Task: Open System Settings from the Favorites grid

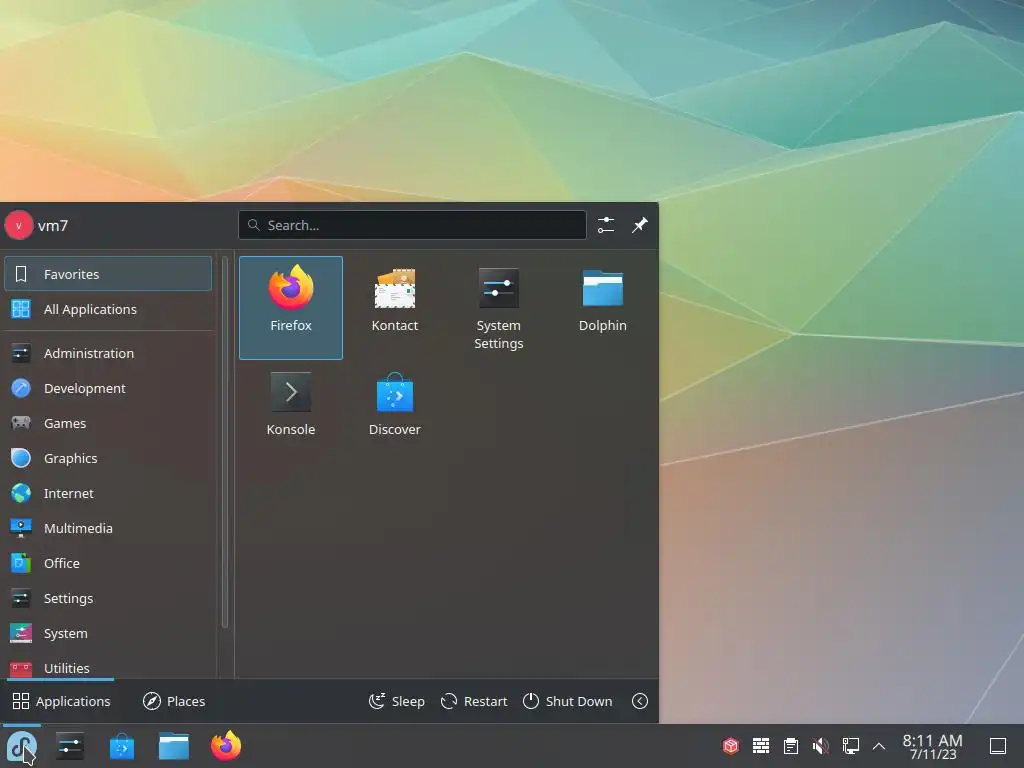Action: point(498,308)
